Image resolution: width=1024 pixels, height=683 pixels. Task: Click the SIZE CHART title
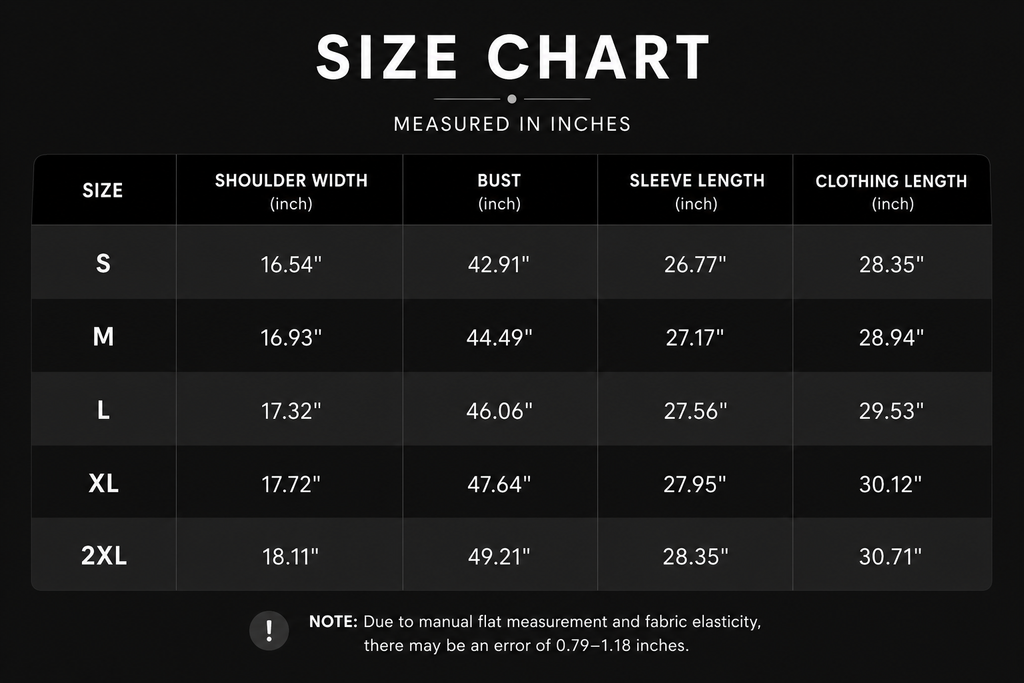point(513,56)
